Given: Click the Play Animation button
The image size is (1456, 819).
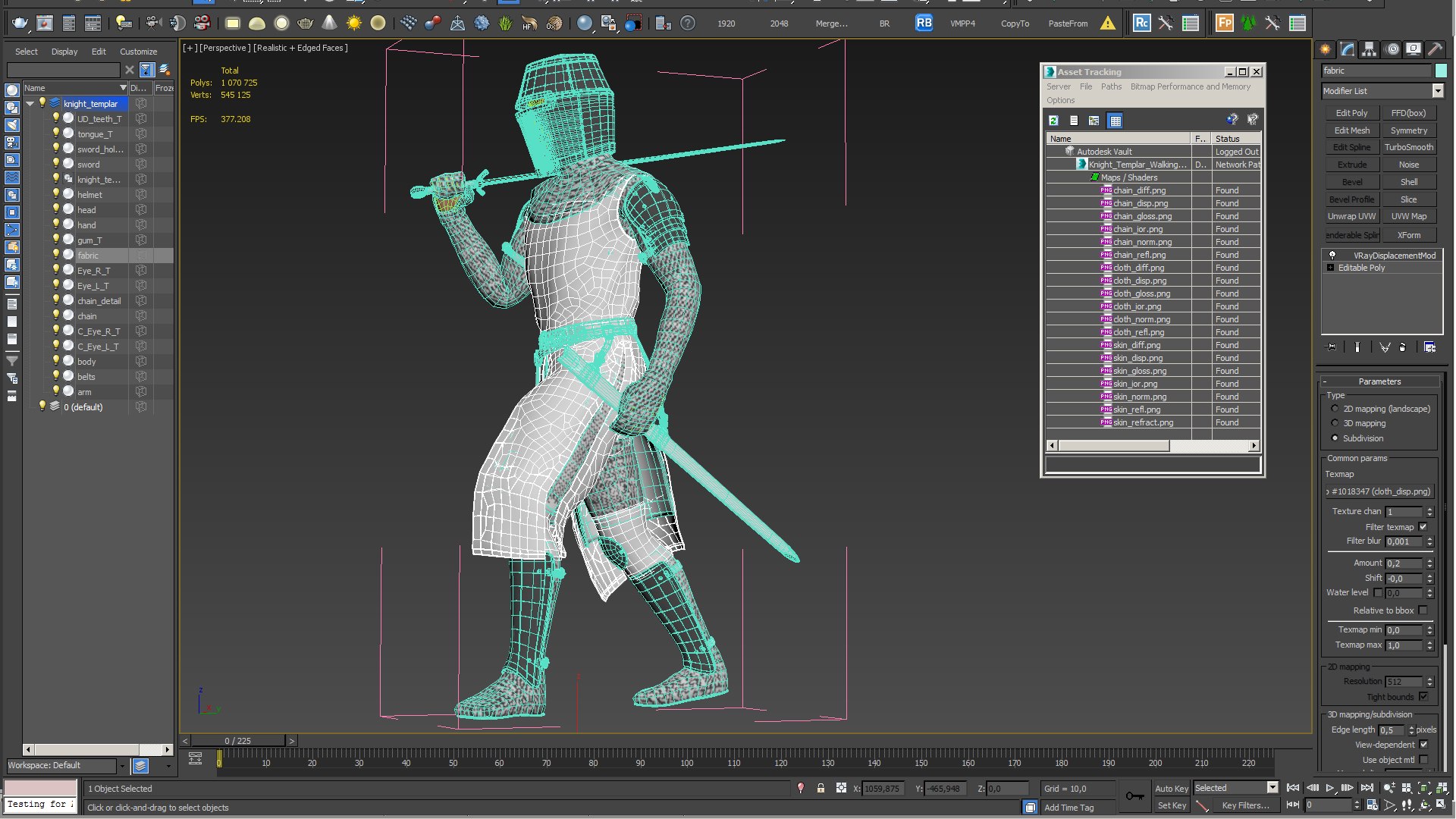Looking at the screenshot, I should [x=1329, y=789].
